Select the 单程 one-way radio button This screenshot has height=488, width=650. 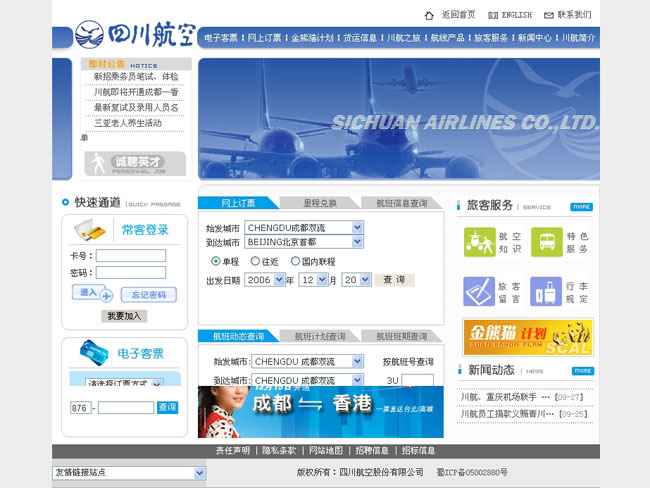tap(215, 261)
